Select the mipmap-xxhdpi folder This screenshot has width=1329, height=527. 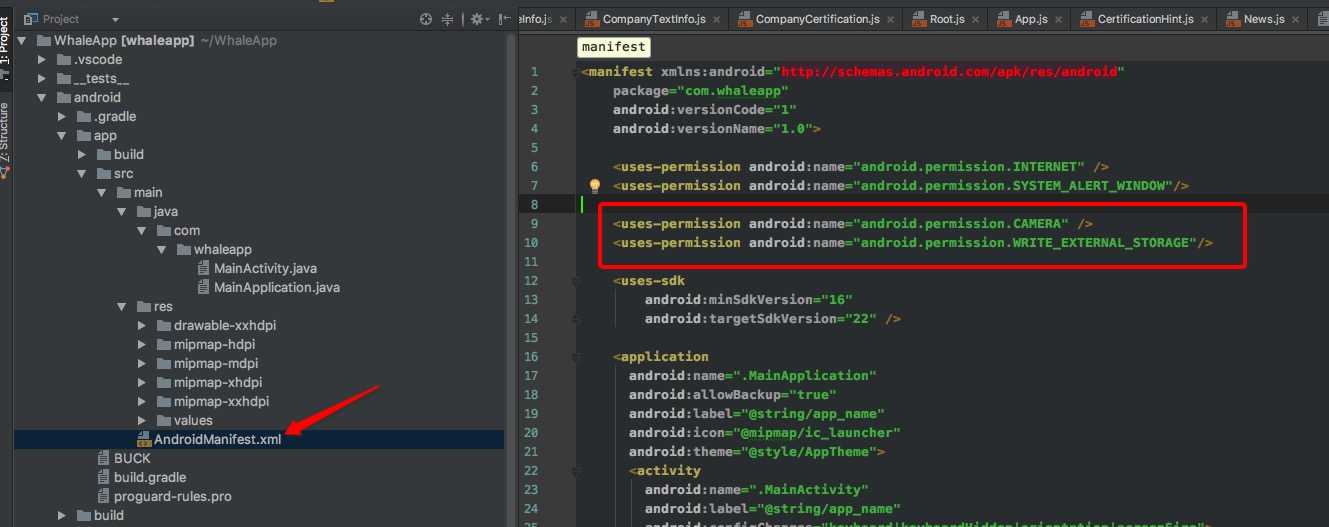tap(221, 402)
